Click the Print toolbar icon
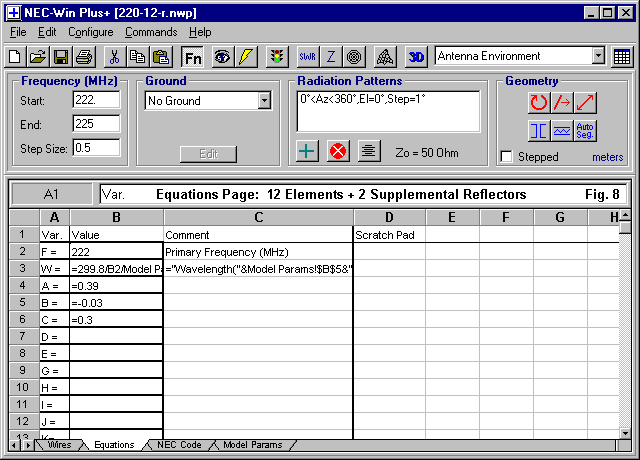 click(84, 57)
